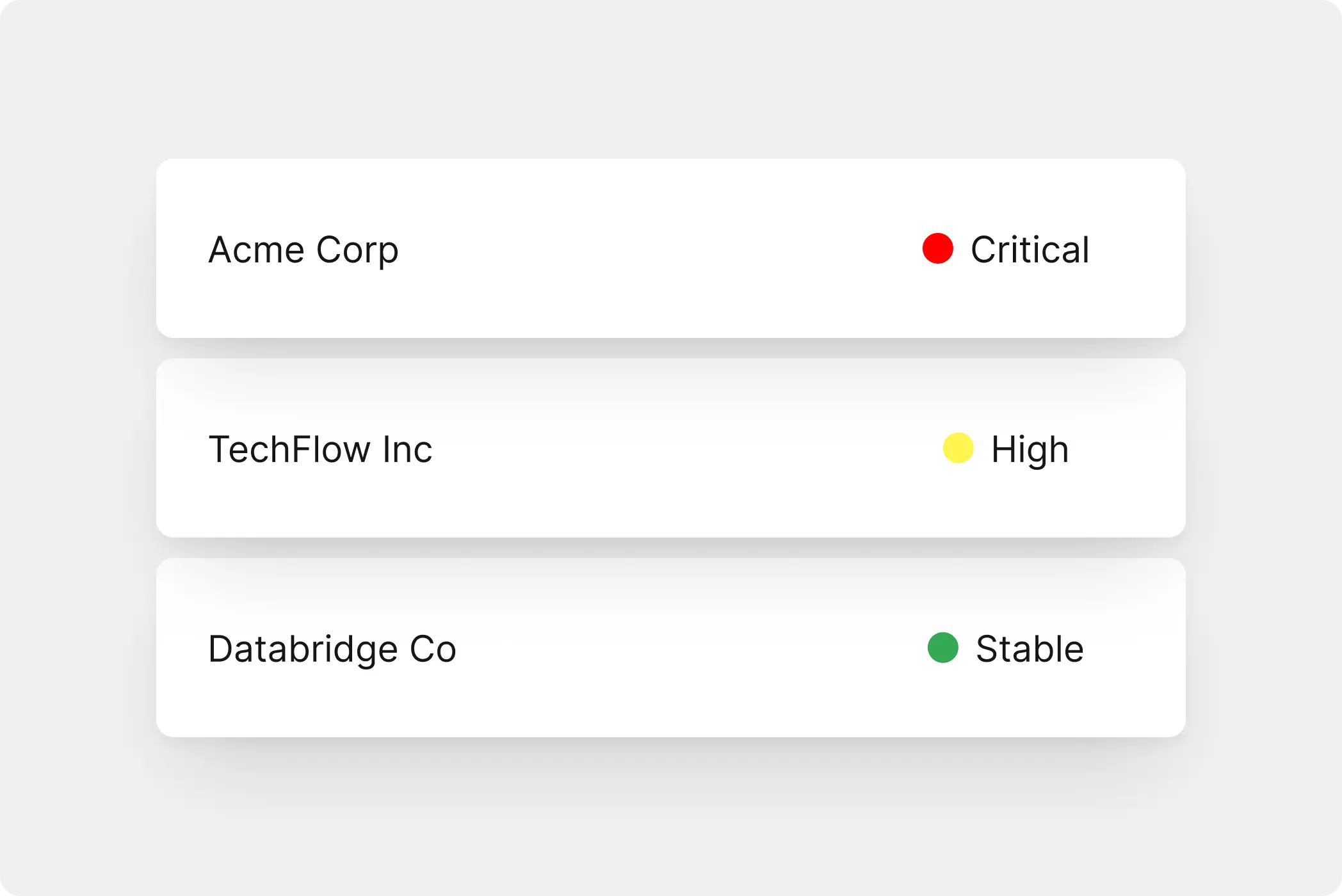
Task: Click the yellow High status dot
Action: click(958, 448)
